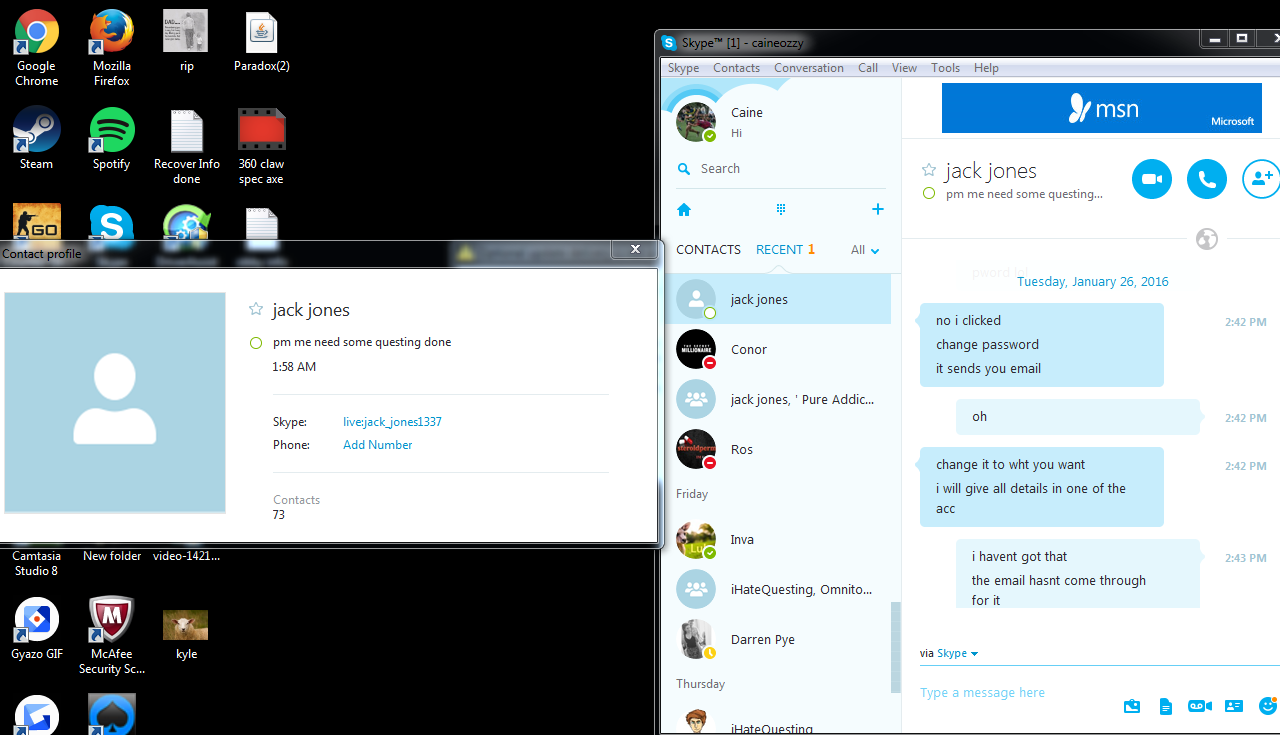Viewport: 1280px width, 735px height.
Task: Add people to the jack jones conversation
Action: [x=1261, y=179]
